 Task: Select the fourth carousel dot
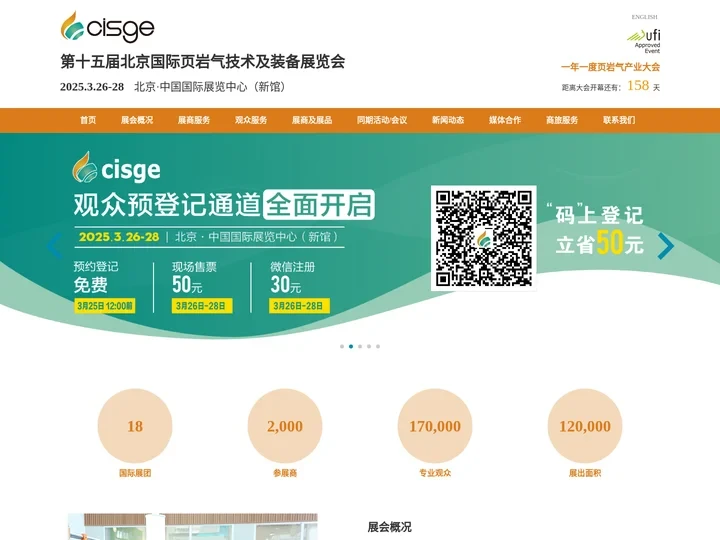(369, 347)
